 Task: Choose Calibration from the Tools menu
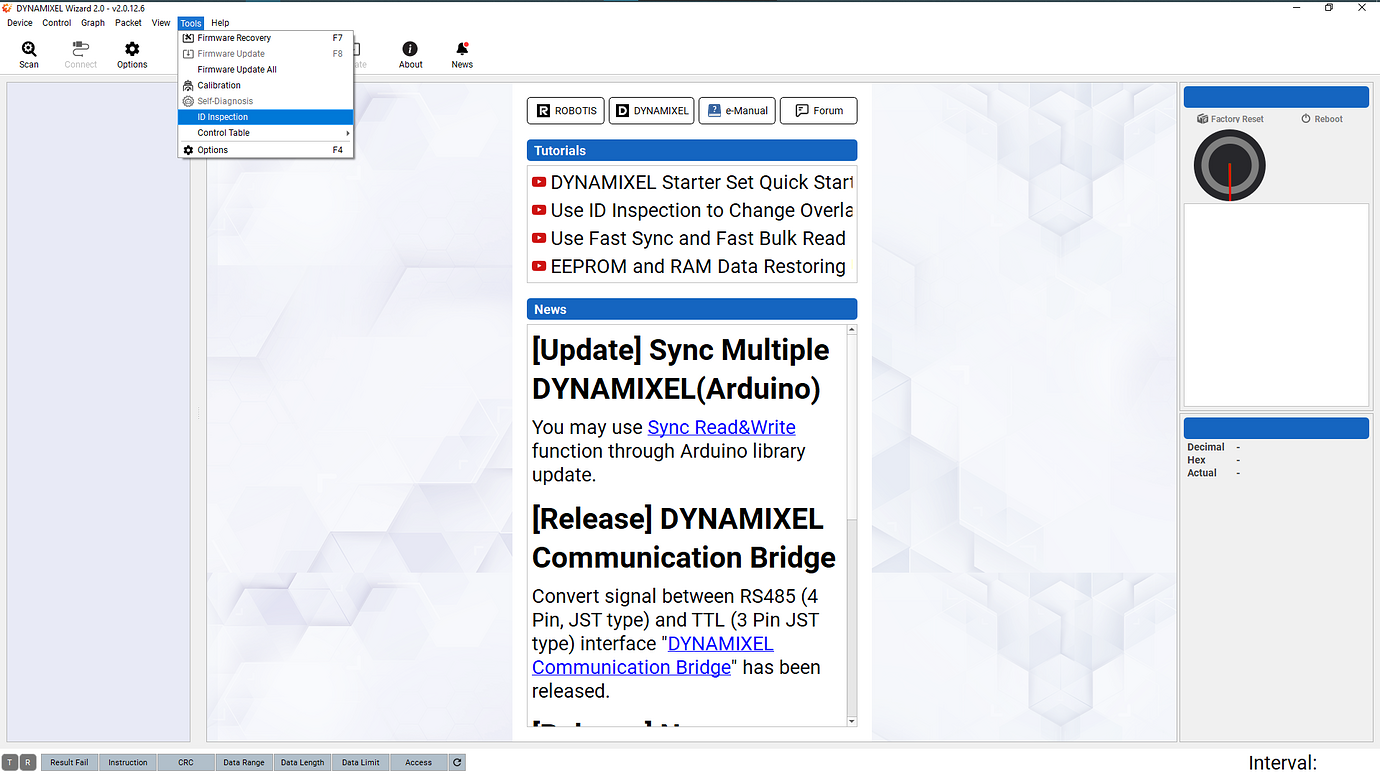coord(219,85)
